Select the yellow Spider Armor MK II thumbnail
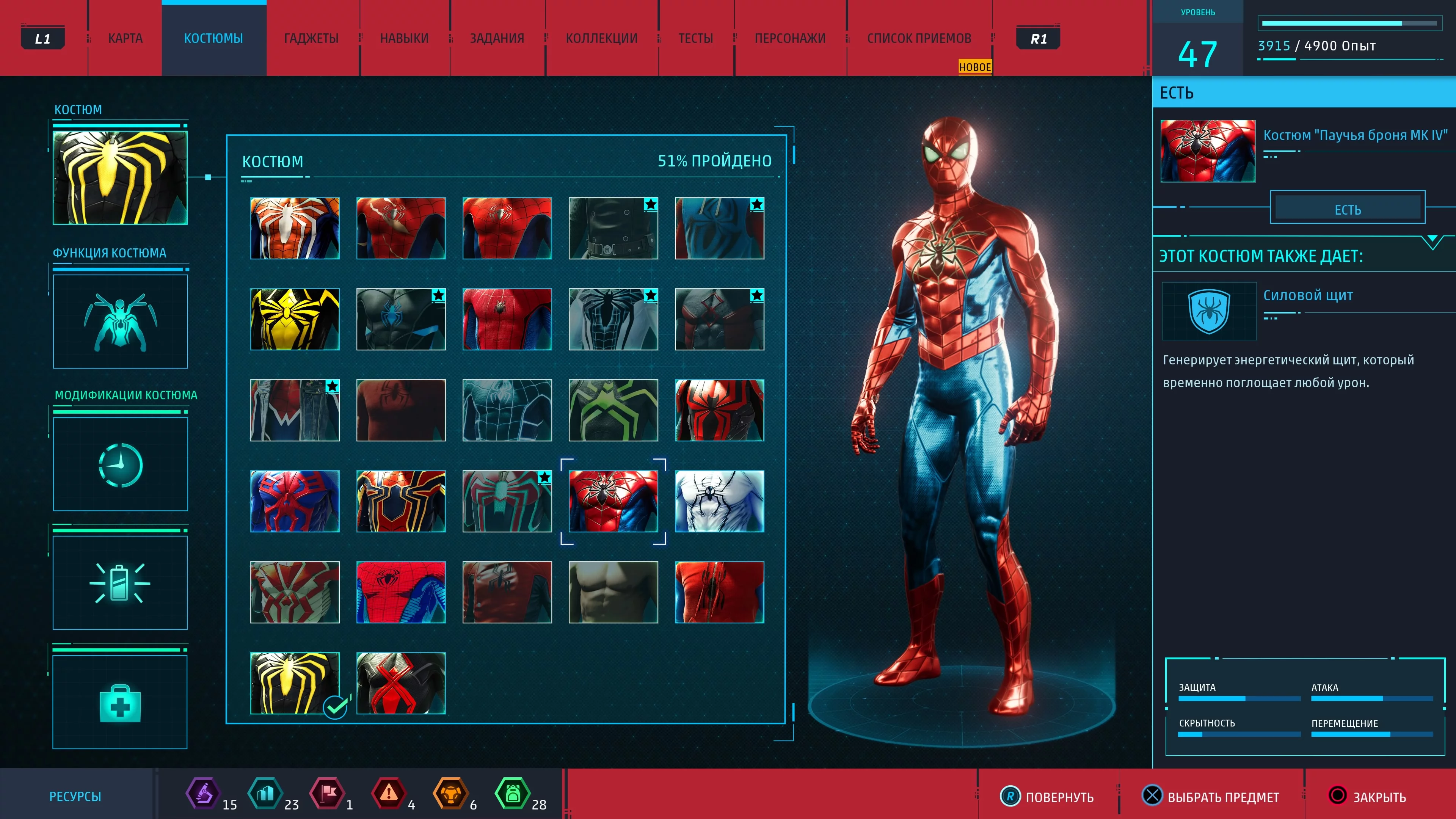1456x819 pixels. tap(295, 319)
